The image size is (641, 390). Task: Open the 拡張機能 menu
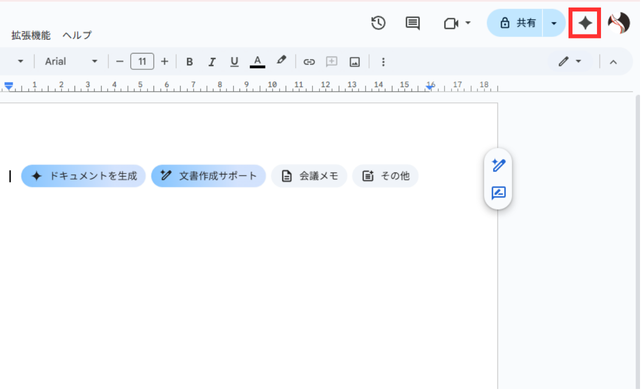point(31,36)
